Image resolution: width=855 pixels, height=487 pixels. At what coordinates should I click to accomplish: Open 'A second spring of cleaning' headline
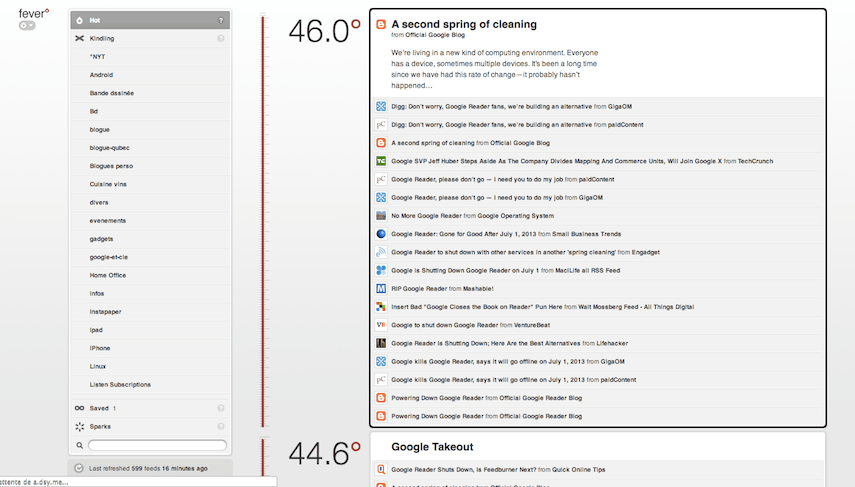(463, 24)
